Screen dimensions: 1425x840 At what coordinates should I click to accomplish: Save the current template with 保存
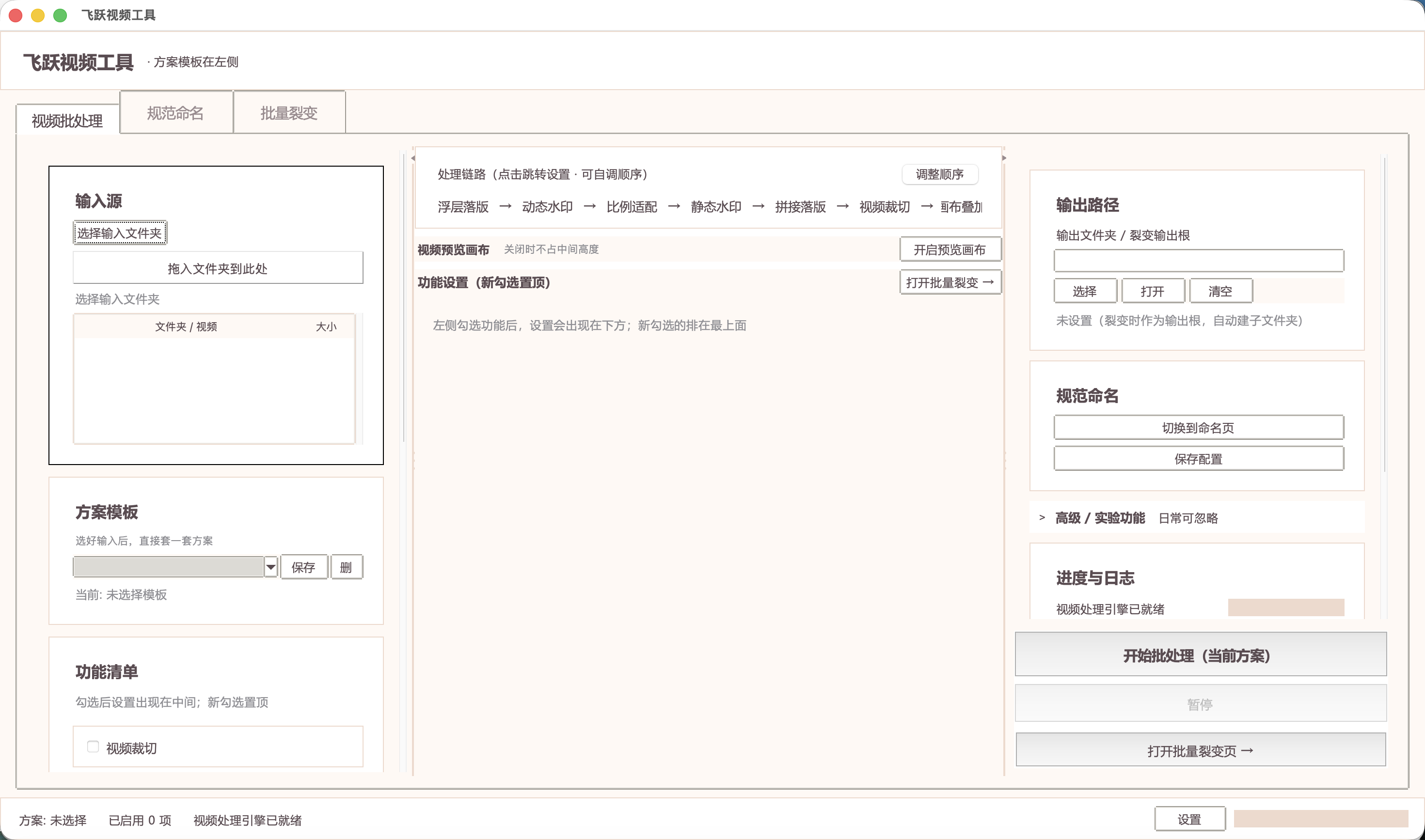[x=303, y=567]
